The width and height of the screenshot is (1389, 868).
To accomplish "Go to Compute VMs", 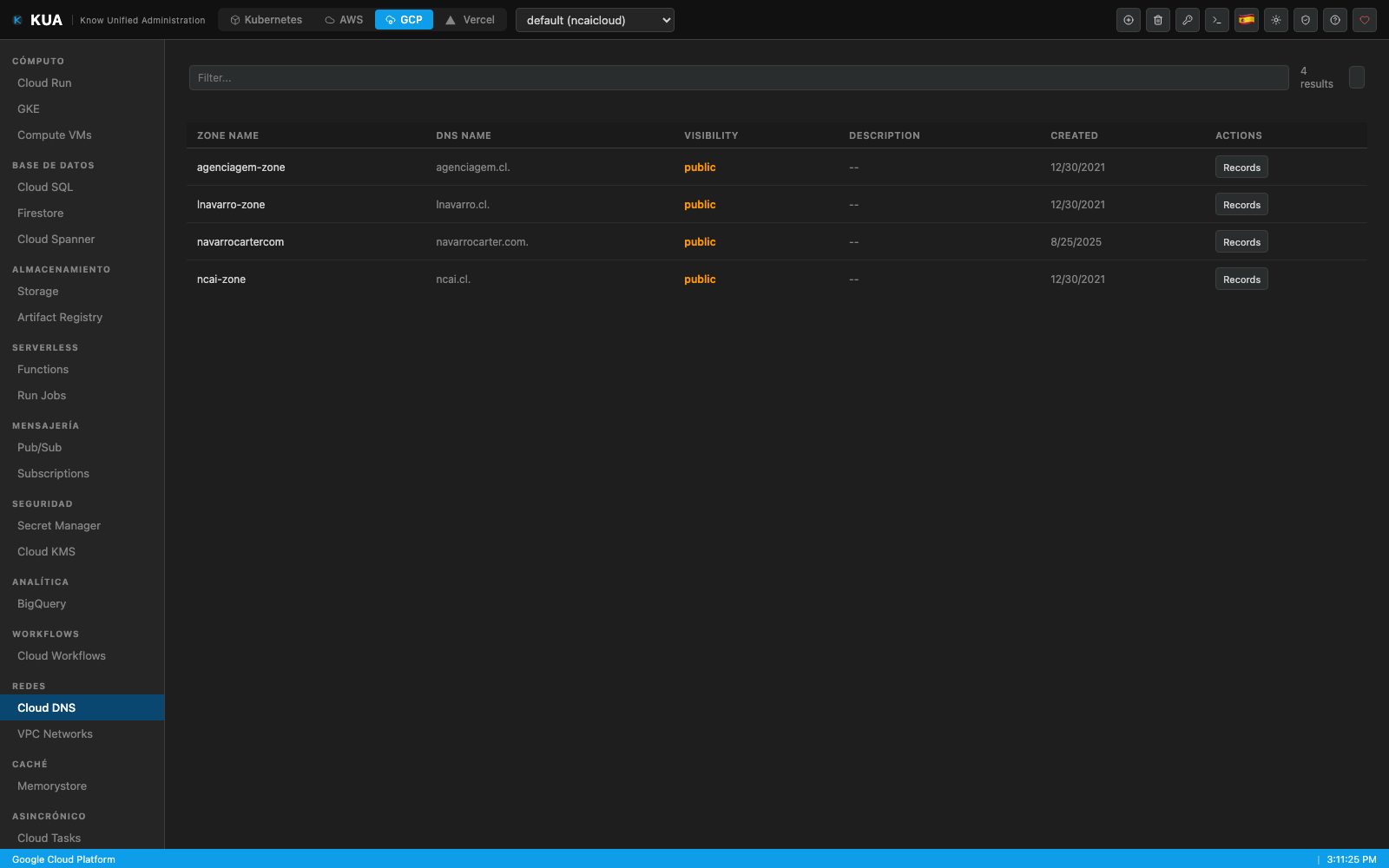I will coord(82,135).
